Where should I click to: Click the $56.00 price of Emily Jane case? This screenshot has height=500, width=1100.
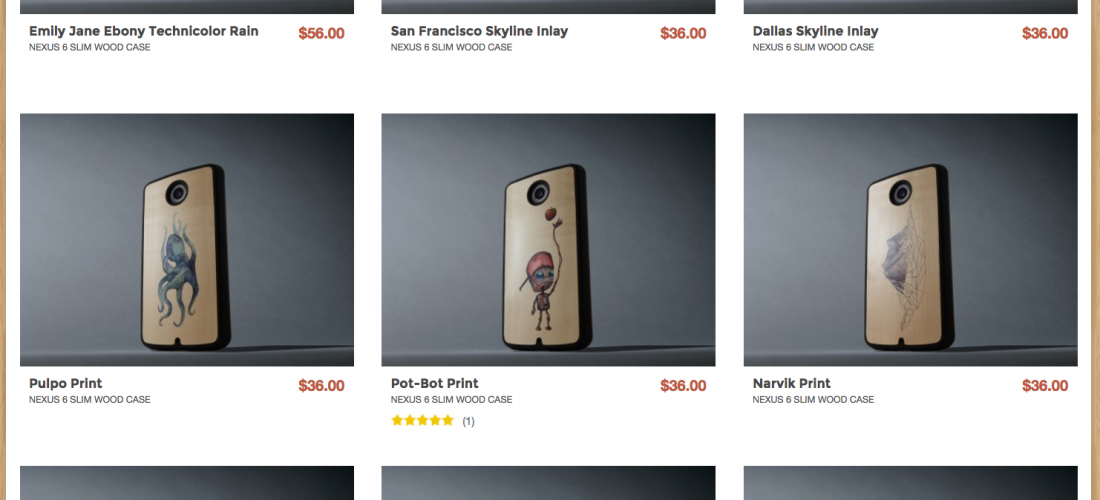coord(321,34)
